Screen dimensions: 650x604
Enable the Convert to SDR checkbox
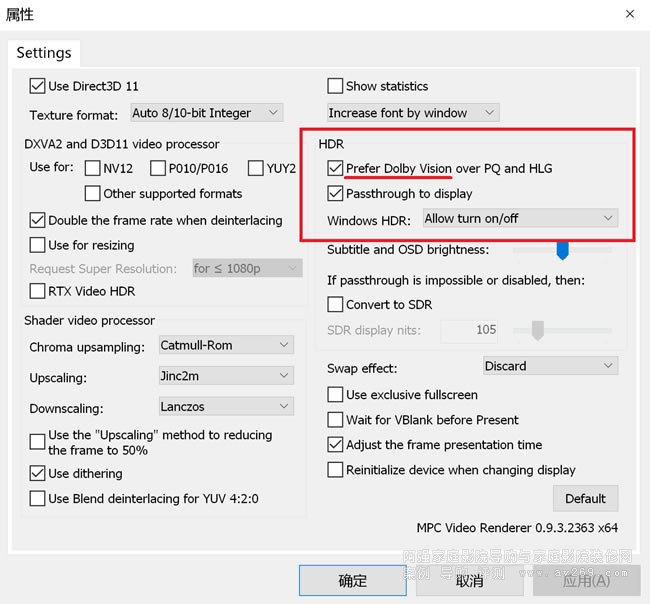point(336,304)
